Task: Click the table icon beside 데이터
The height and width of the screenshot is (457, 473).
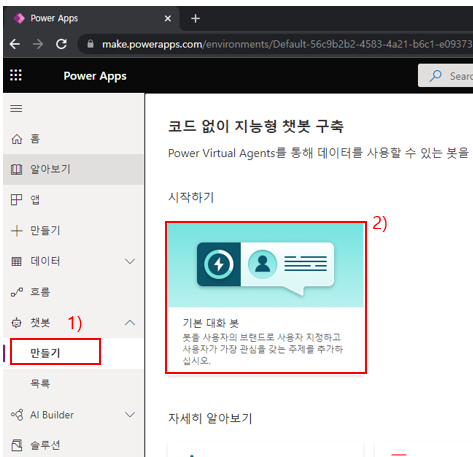Action: pyautogui.click(x=17, y=261)
